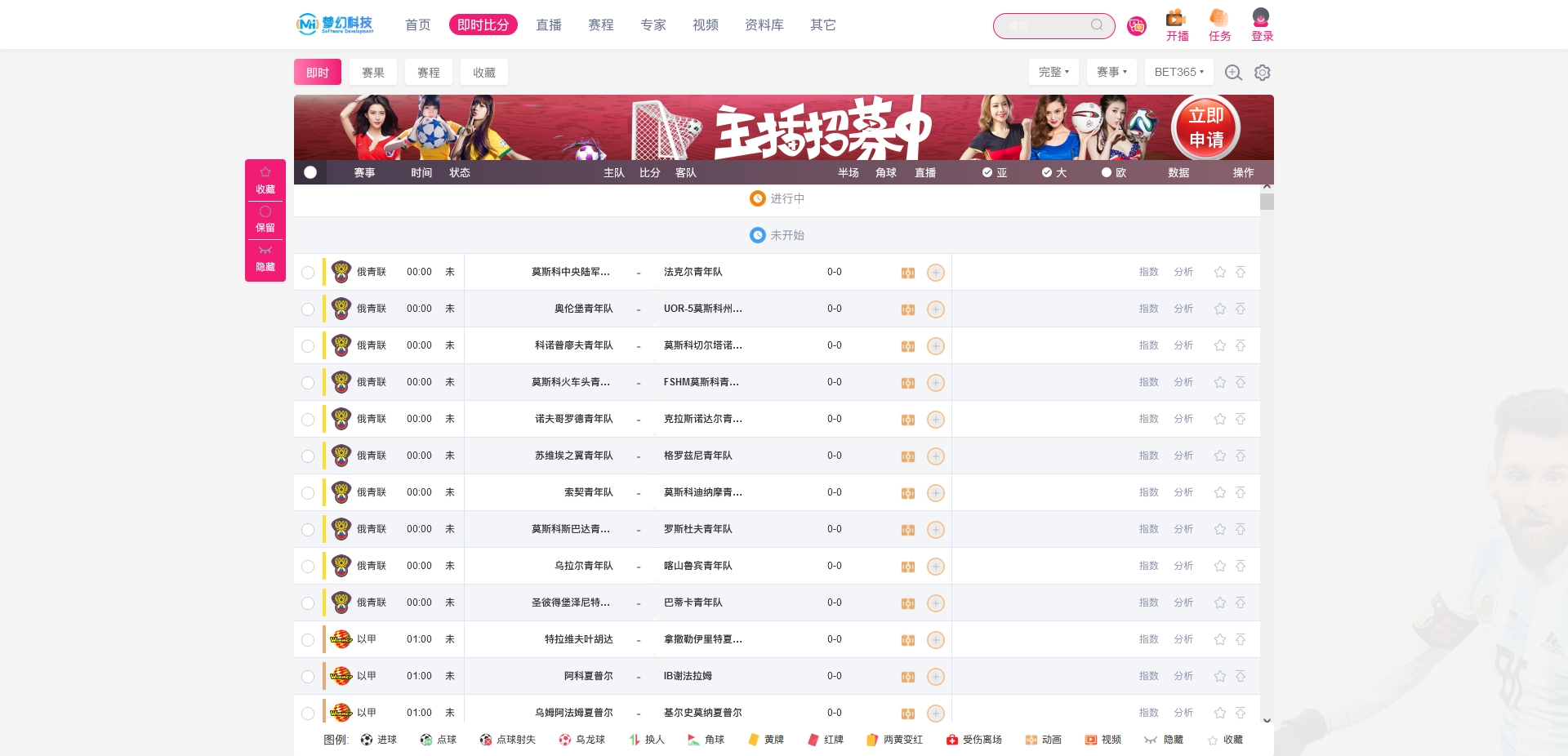
Task: Open the settings gear icon
Action: [1263, 73]
